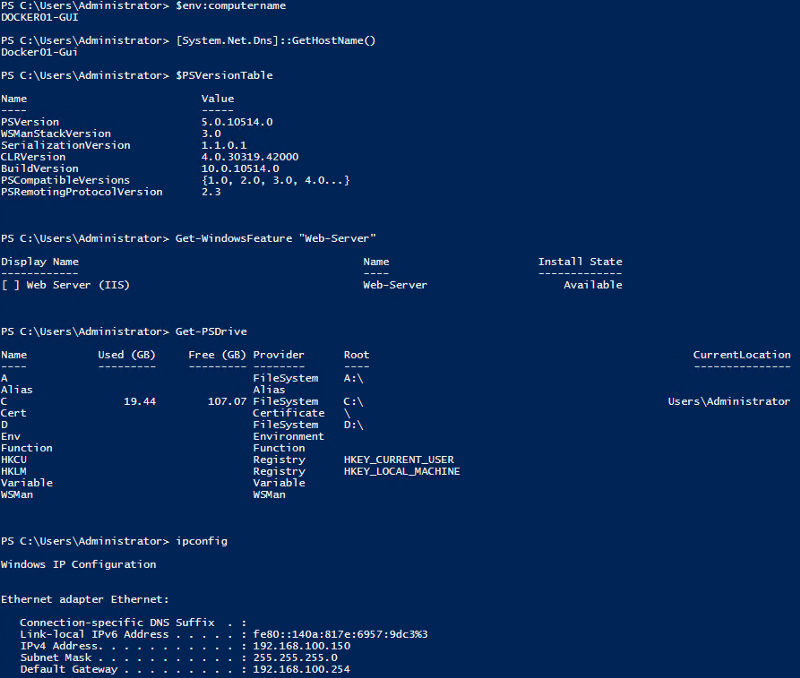Select the uppercase DOCKER01-GUI output line
The height and width of the screenshot is (678, 800).
pyautogui.click(x=37, y=18)
